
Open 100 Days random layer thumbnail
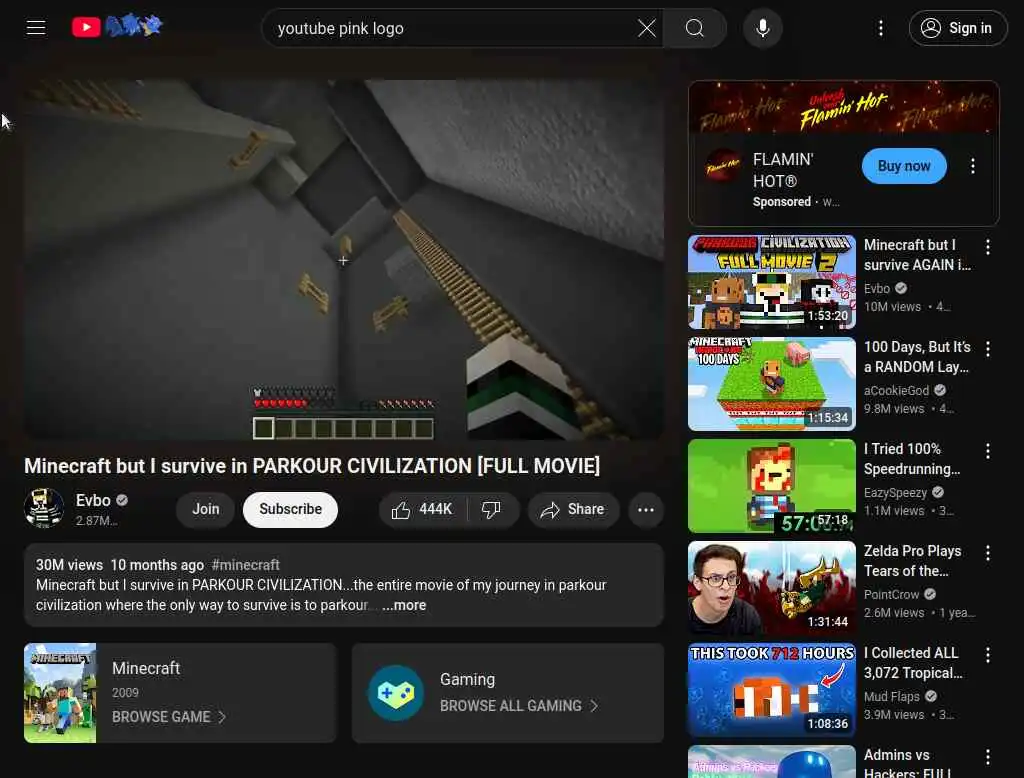(x=771, y=384)
